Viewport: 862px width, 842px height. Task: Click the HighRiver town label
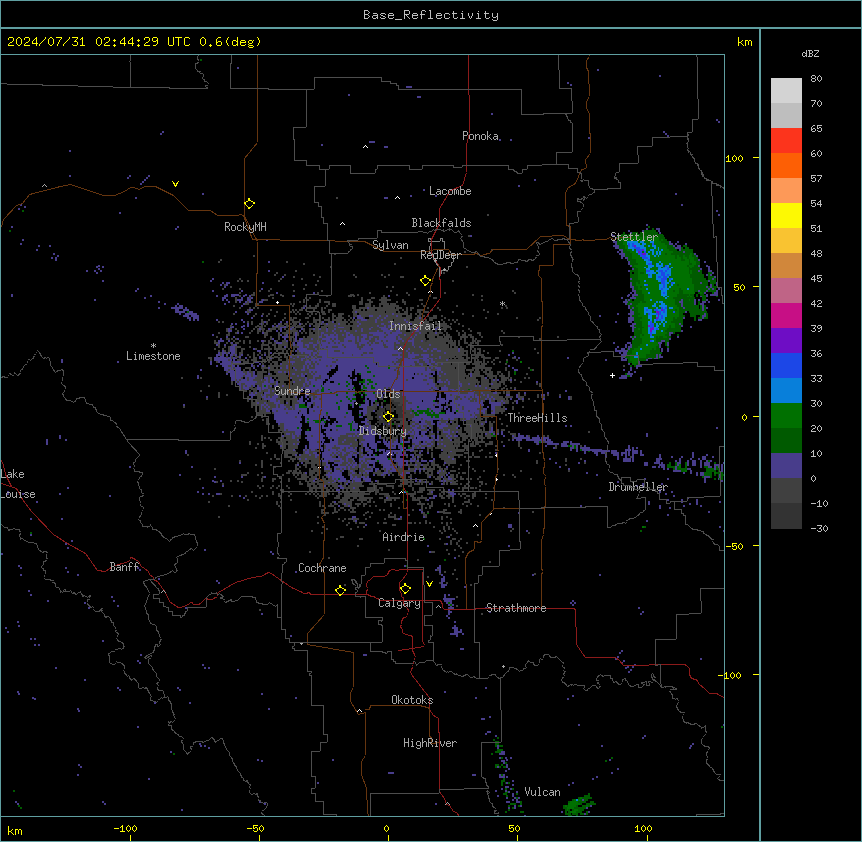coord(430,743)
